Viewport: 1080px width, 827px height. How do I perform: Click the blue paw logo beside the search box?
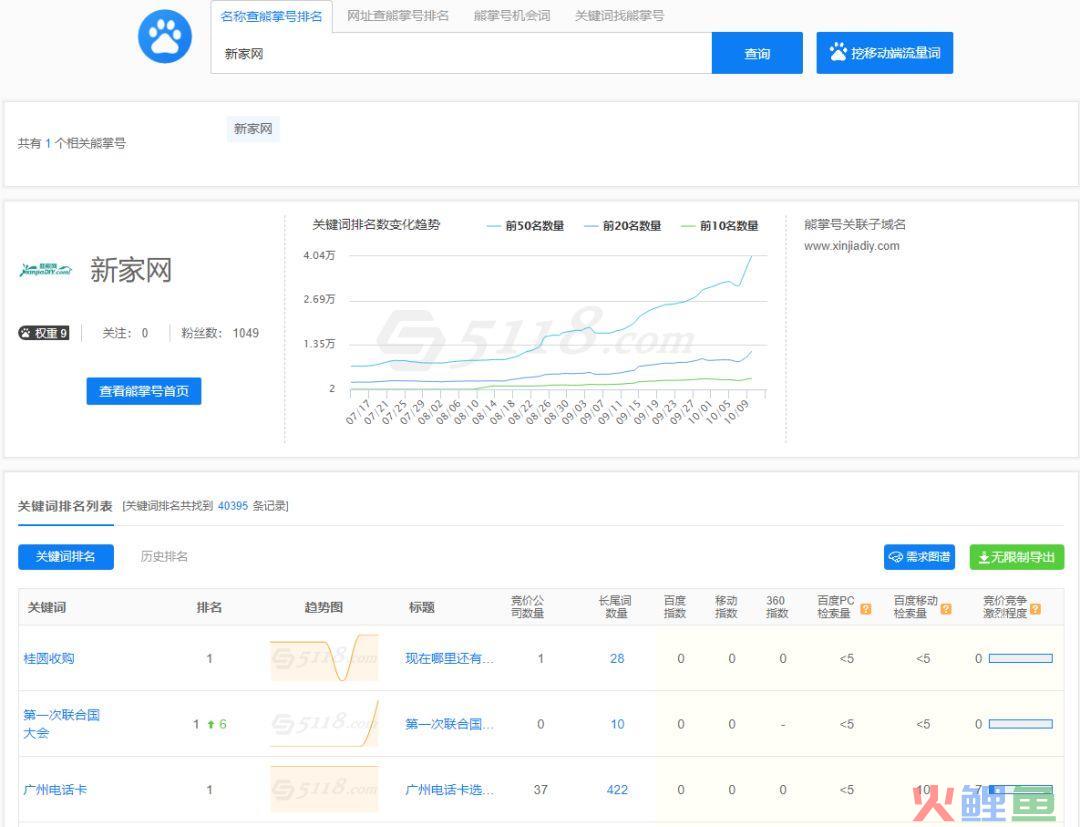click(165, 36)
